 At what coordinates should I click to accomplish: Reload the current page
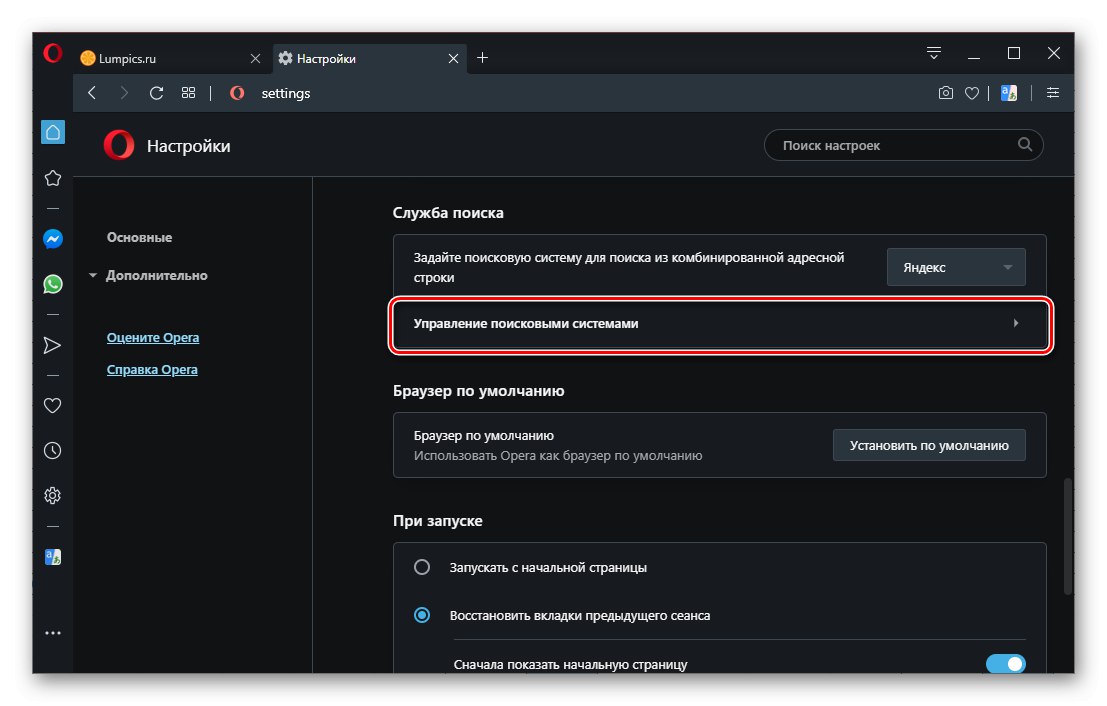(156, 93)
